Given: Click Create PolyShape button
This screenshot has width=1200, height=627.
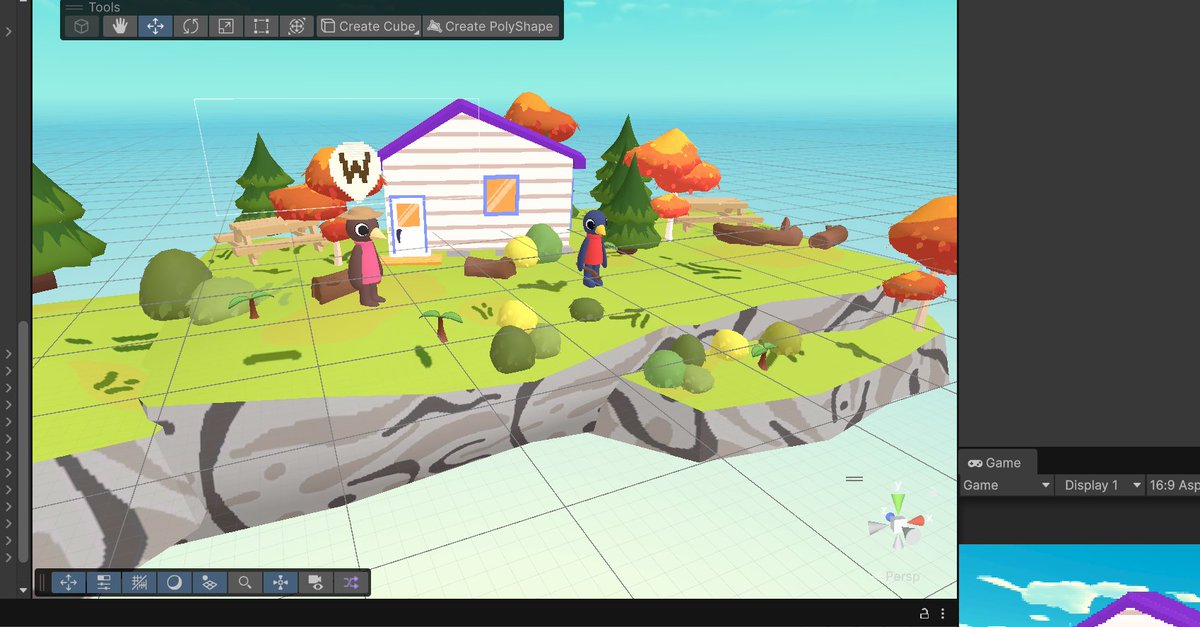Looking at the screenshot, I should [490, 26].
